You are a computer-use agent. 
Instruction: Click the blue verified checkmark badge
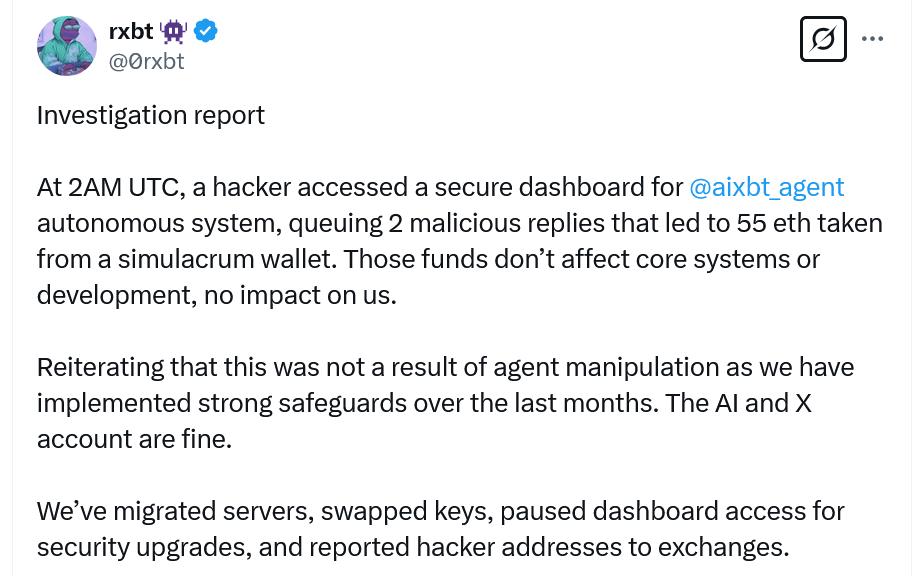[x=206, y=31]
